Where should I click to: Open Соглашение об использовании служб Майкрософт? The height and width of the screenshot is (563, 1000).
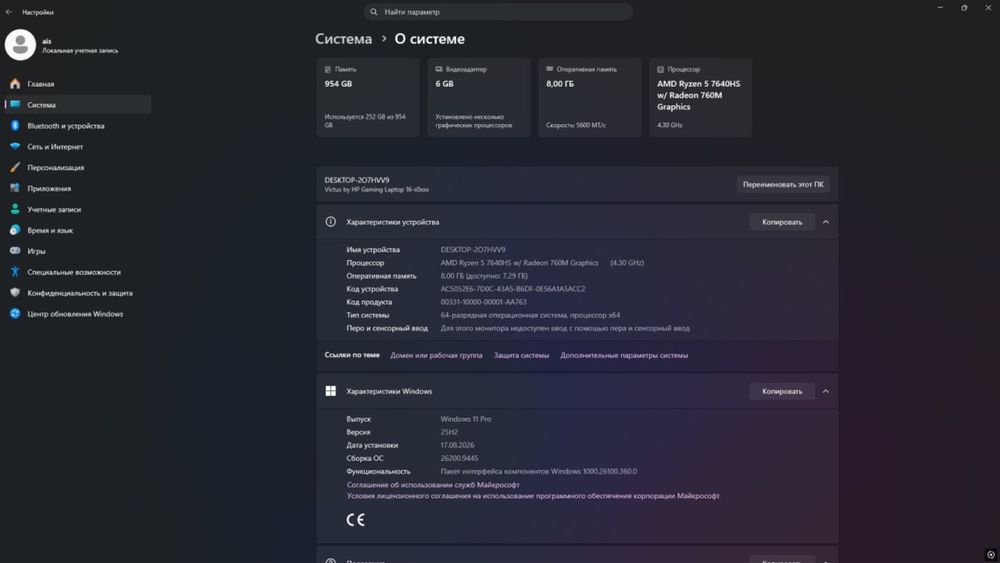pyautogui.click(x=433, y=485)
